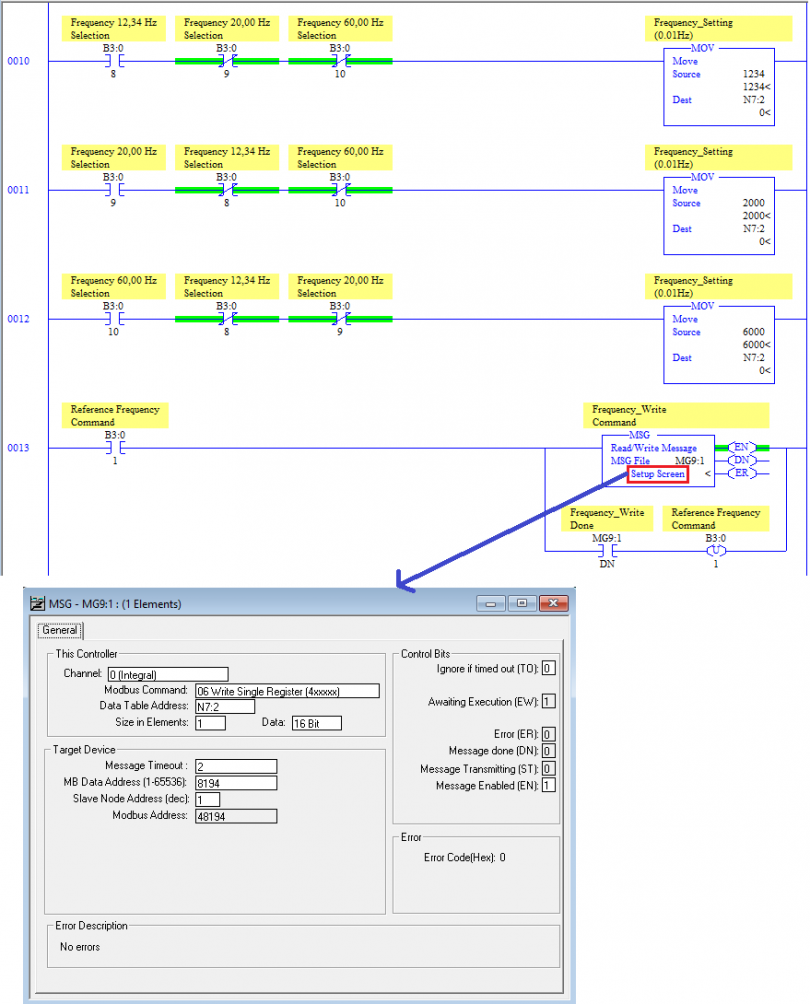Toggle the Message Enabled (EN) control bit
810x1004 pixels.
pos(547,785)
